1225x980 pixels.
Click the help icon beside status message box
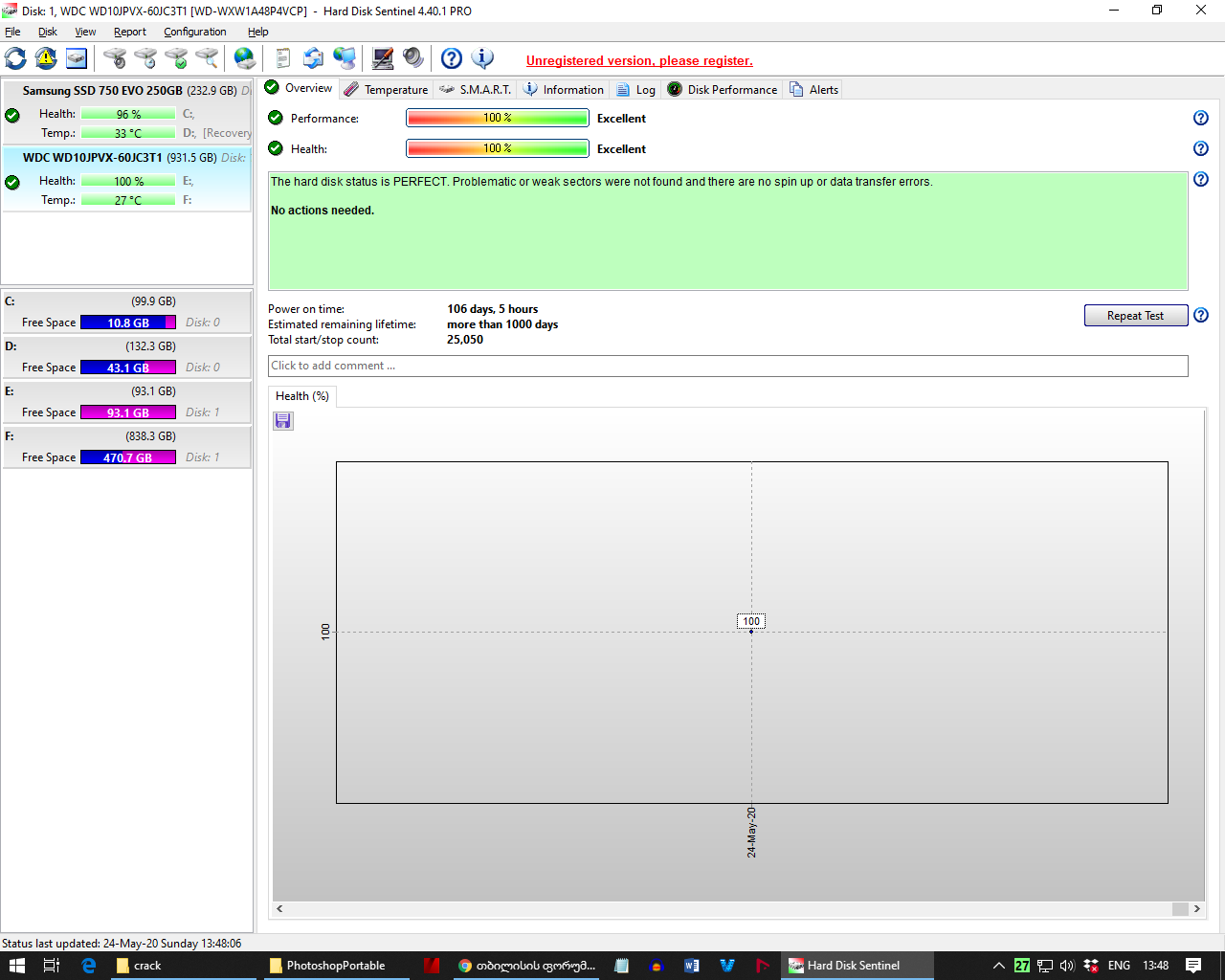(x=1201, y=179)
